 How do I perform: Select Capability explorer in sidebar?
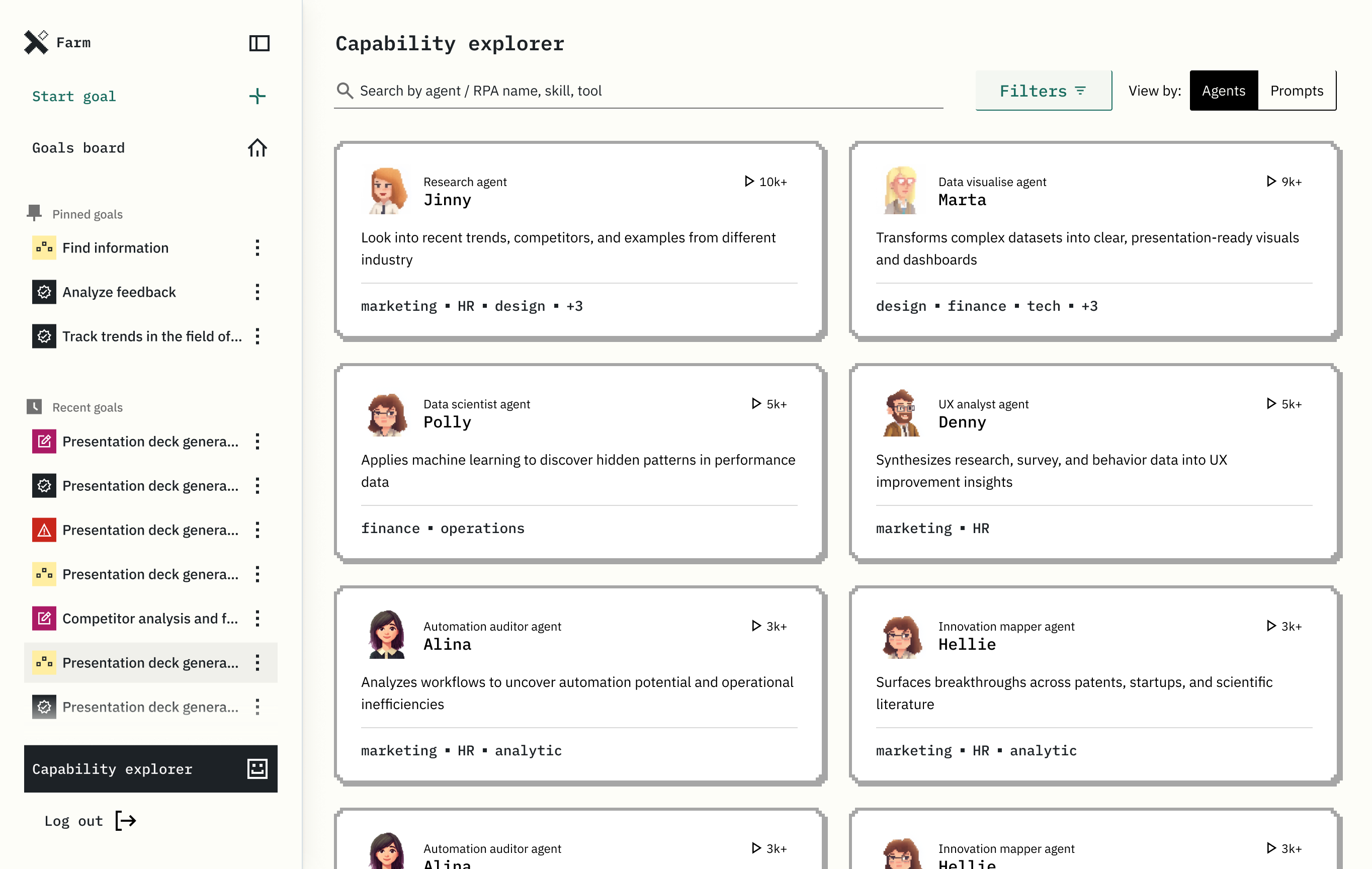(x=150, y=769)
